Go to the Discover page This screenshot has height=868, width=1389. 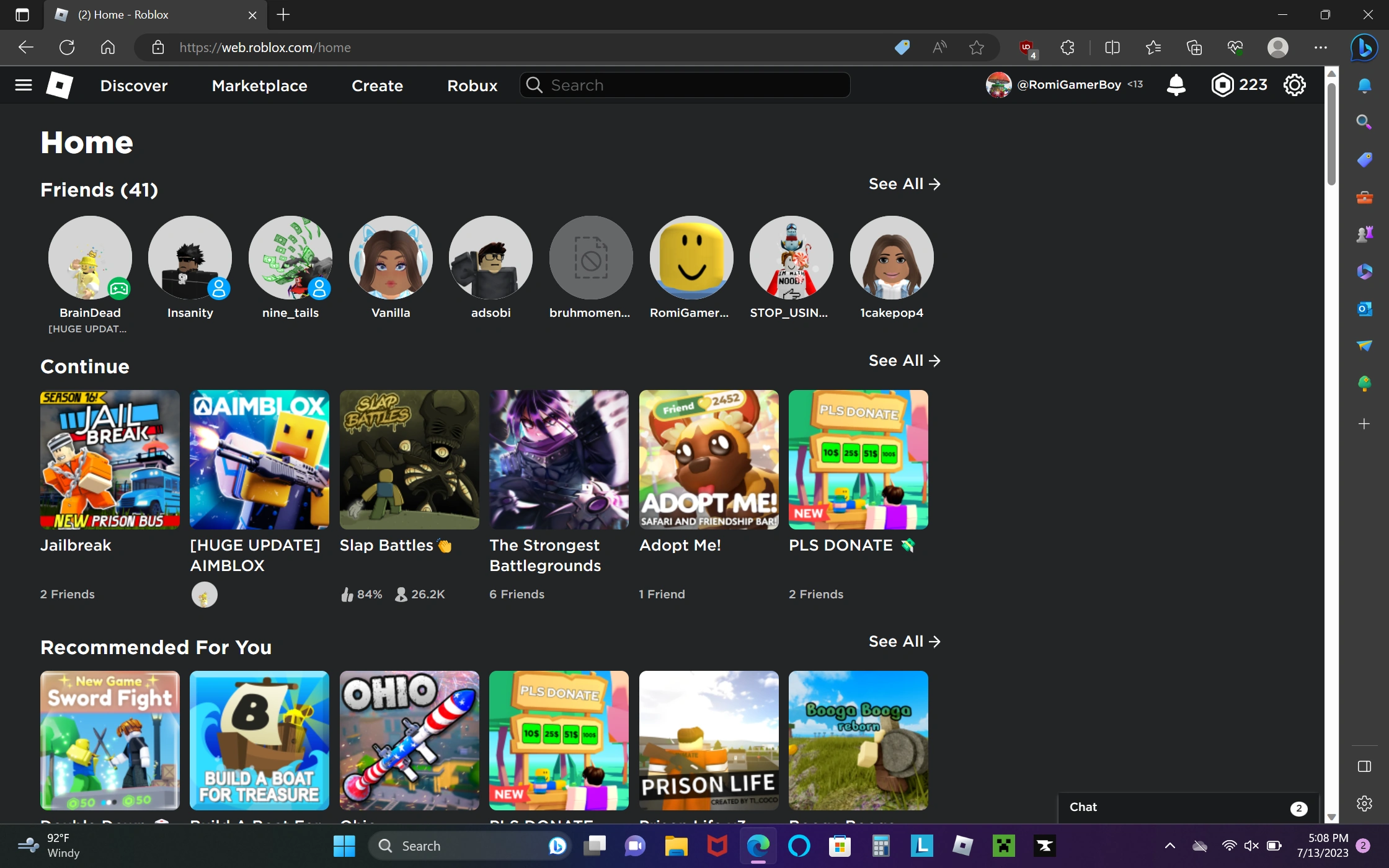pyautogui.click(x=134, y=86)
